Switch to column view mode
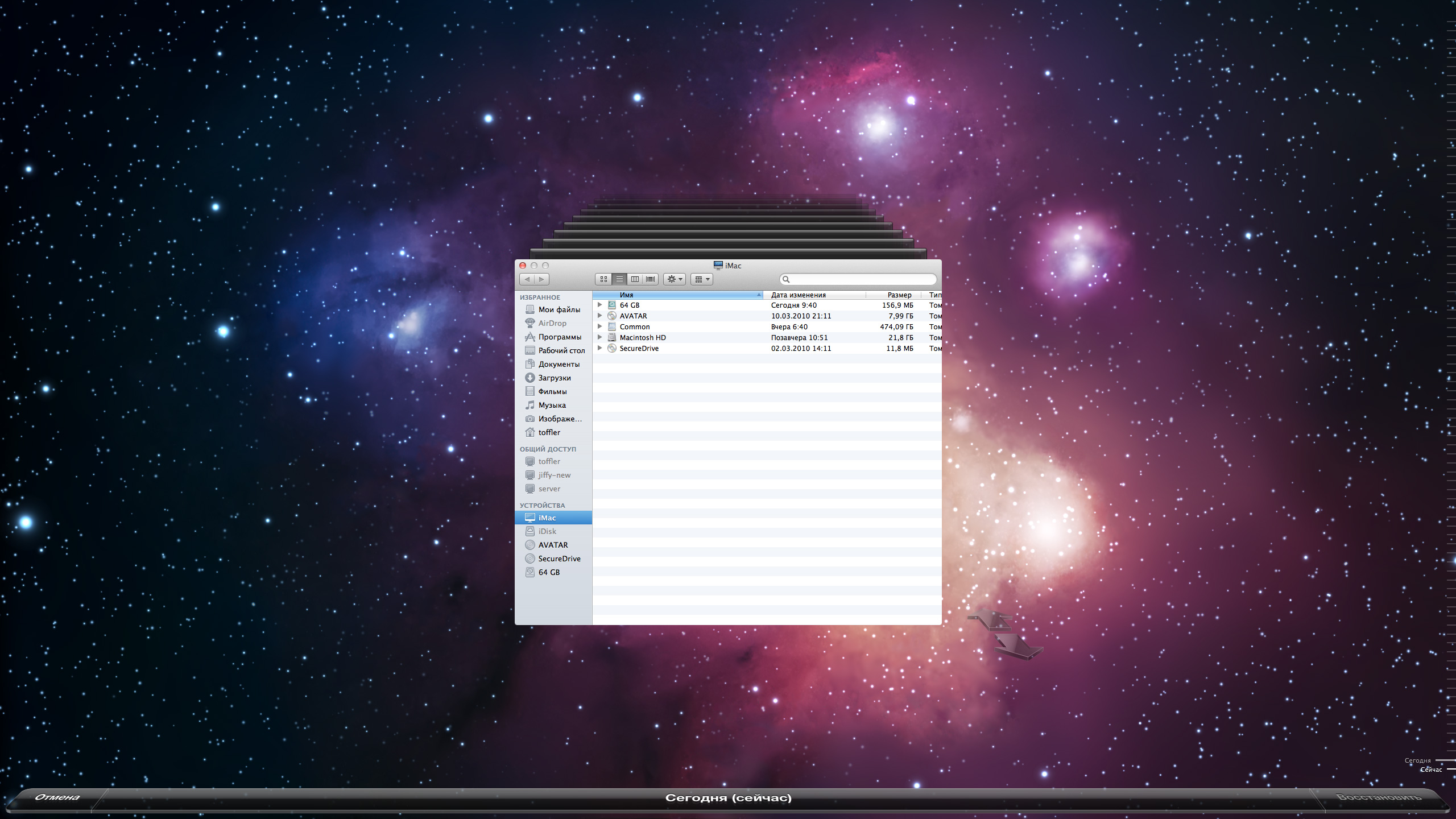The height and width of the screenshot is (819, 1456). tap(635, 279)
